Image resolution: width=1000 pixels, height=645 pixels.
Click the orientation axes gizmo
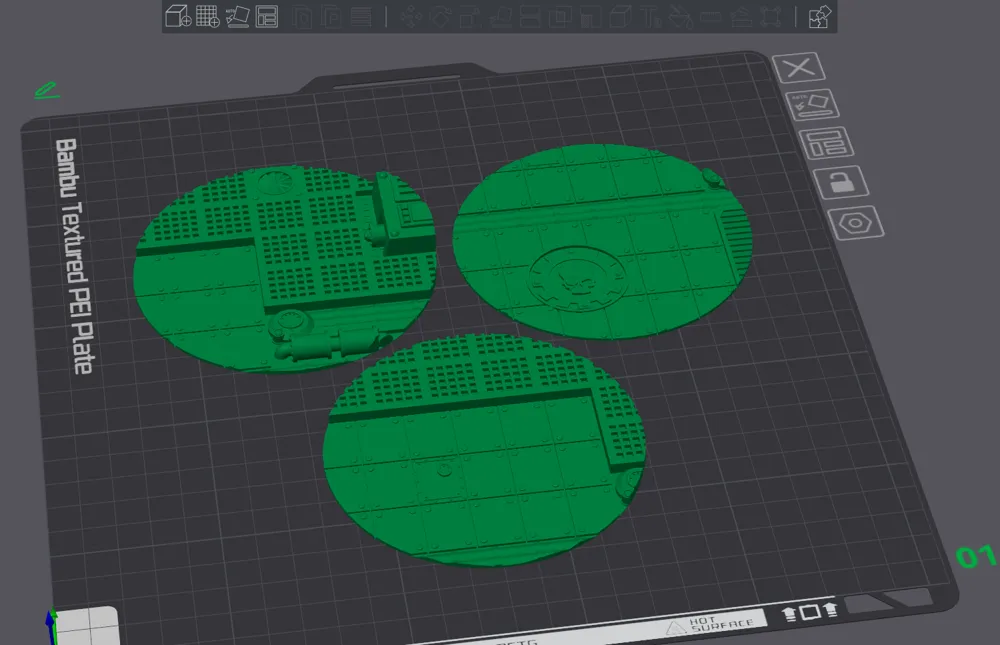click(50, 625)
